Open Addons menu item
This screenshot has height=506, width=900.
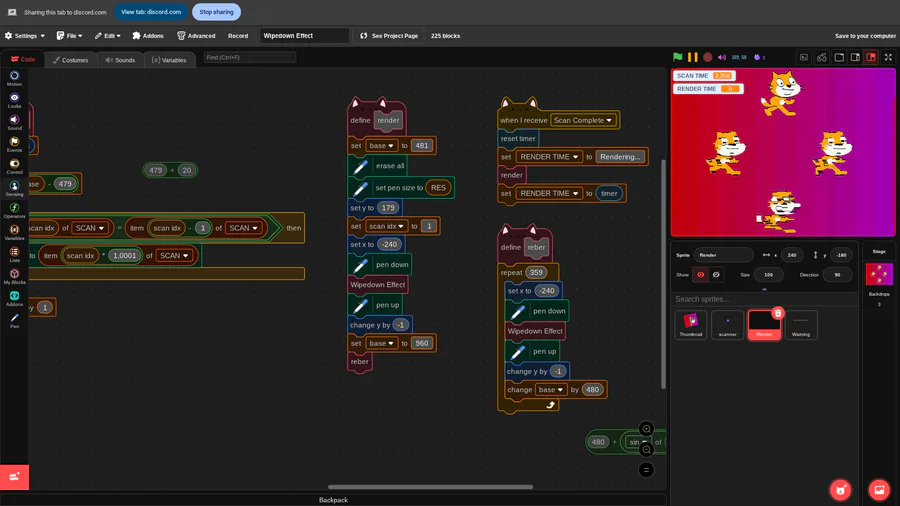[148, 36]
